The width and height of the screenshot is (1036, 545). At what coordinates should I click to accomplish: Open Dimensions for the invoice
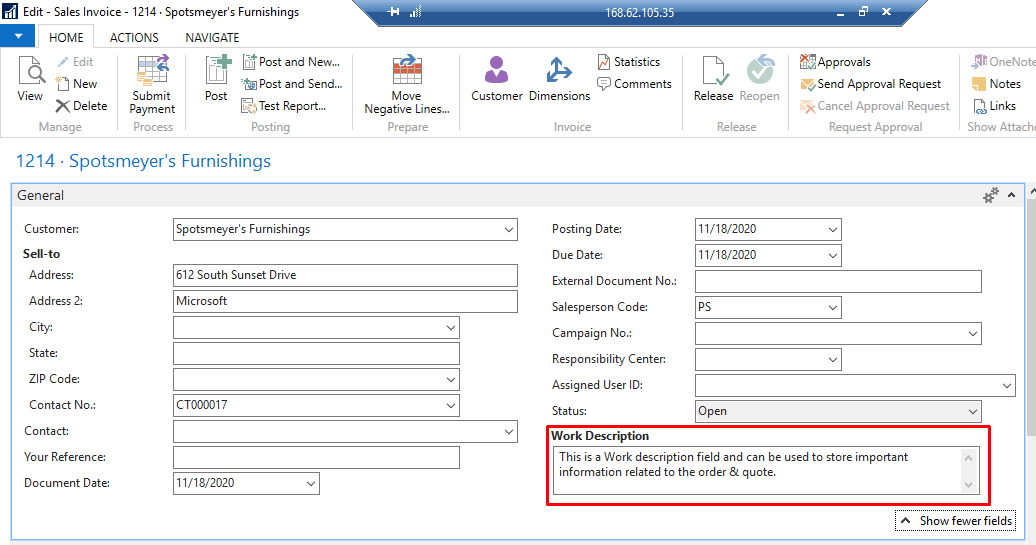[x=560, y=79]
